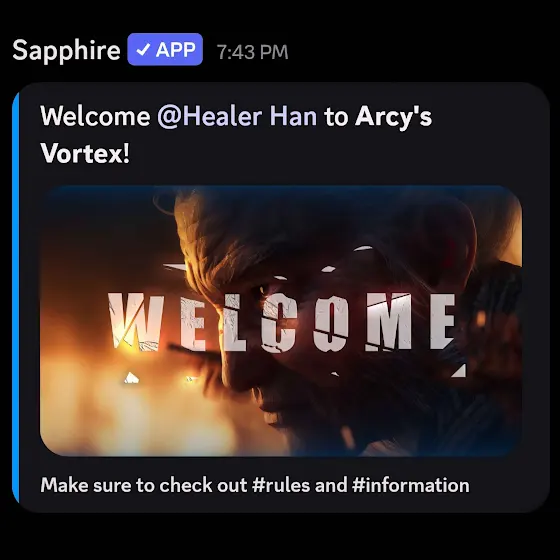
Task: Click the 7:43 PM message timestamp
Action: click(252, 52)
